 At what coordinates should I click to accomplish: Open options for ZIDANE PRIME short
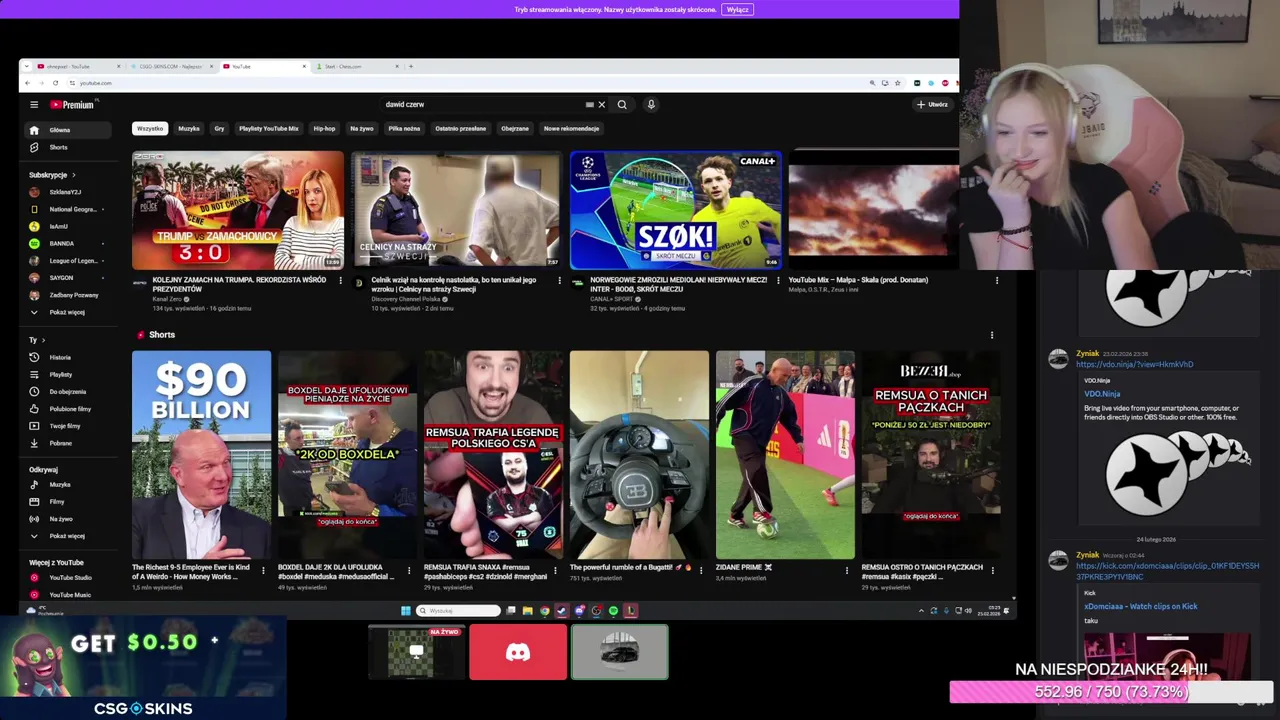[847, 570]
